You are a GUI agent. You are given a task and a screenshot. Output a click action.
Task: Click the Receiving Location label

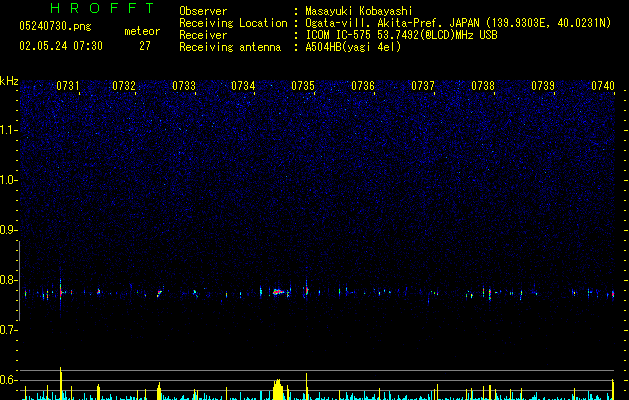click(x=233, y=23)
